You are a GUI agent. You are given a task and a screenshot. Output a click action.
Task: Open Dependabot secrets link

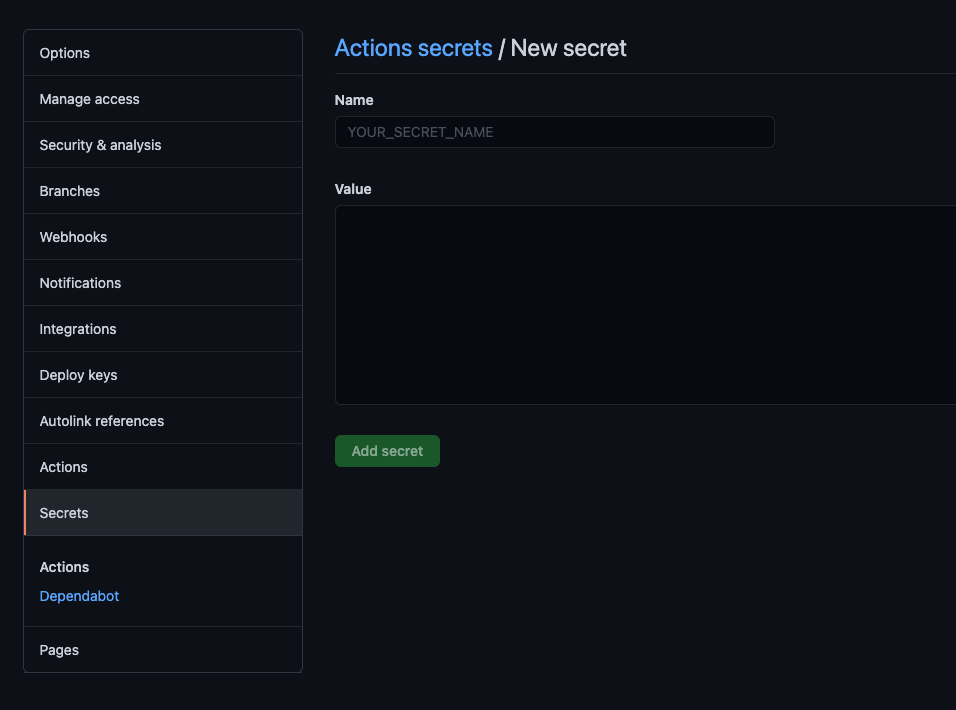point(79,596)
